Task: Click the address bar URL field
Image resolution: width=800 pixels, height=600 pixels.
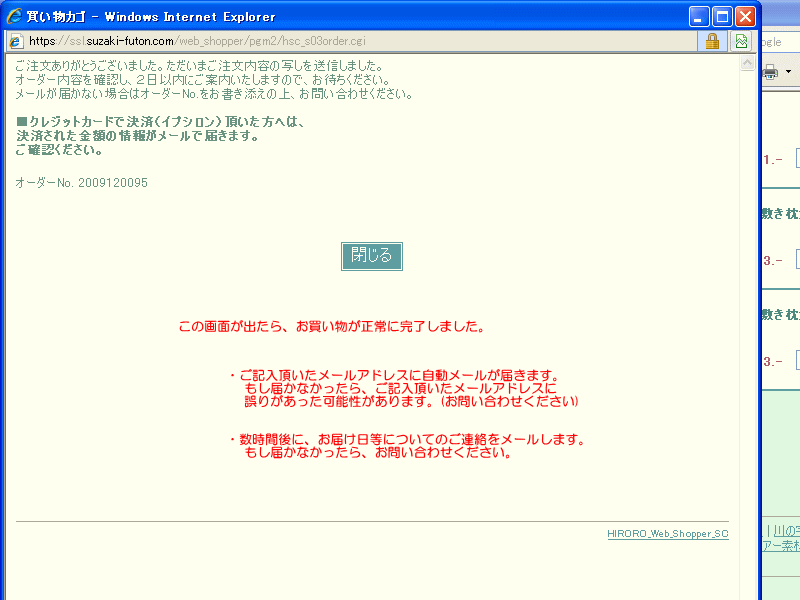Action: coord(360,41)
